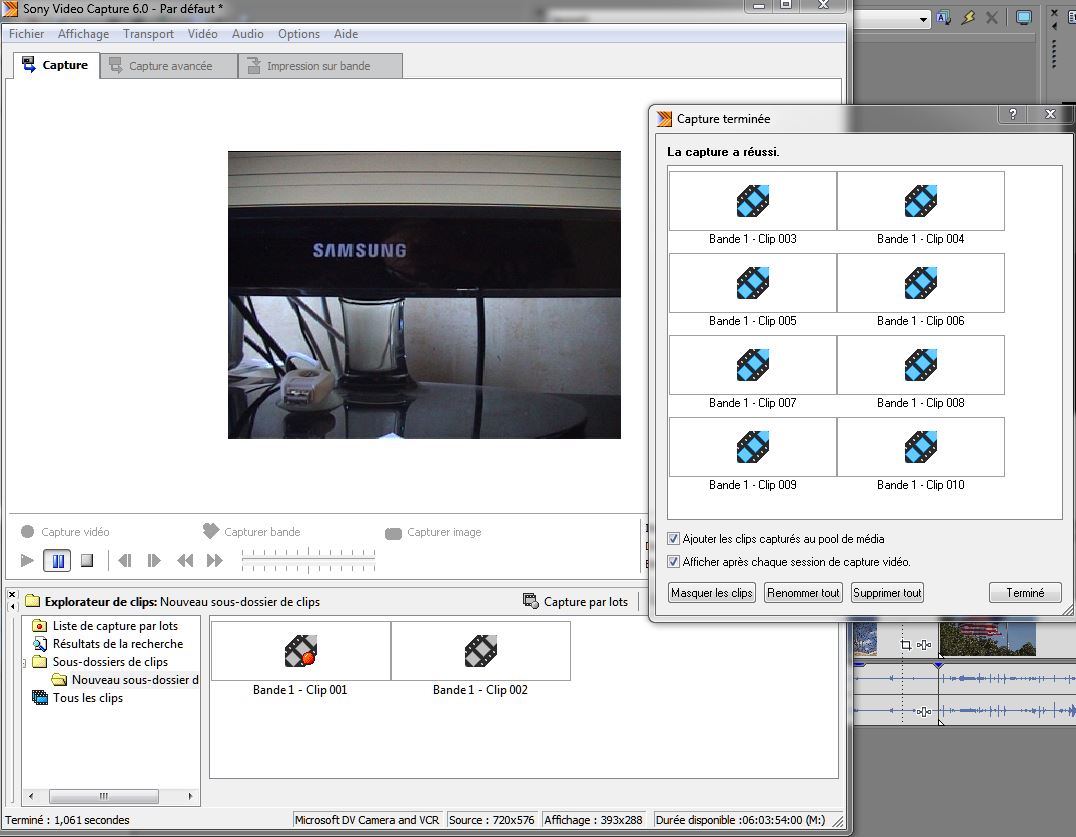Click the monitor preview icon at top right
The height and width of the screenshot is (837, 1076).
1023,18
